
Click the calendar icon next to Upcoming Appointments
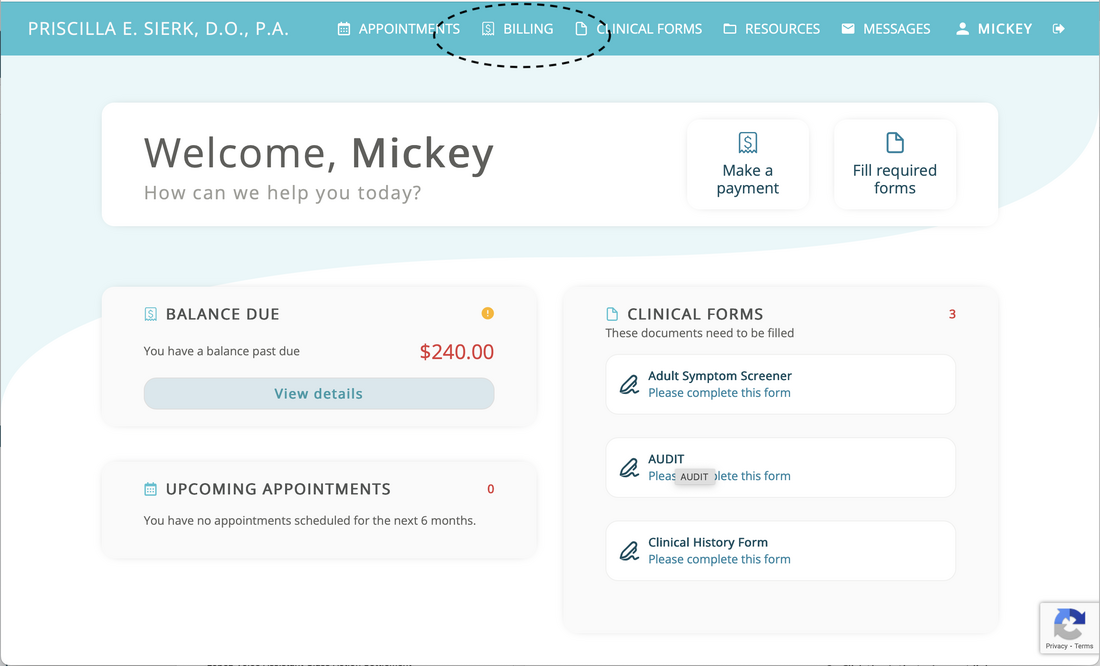click(x=152, y=489)
